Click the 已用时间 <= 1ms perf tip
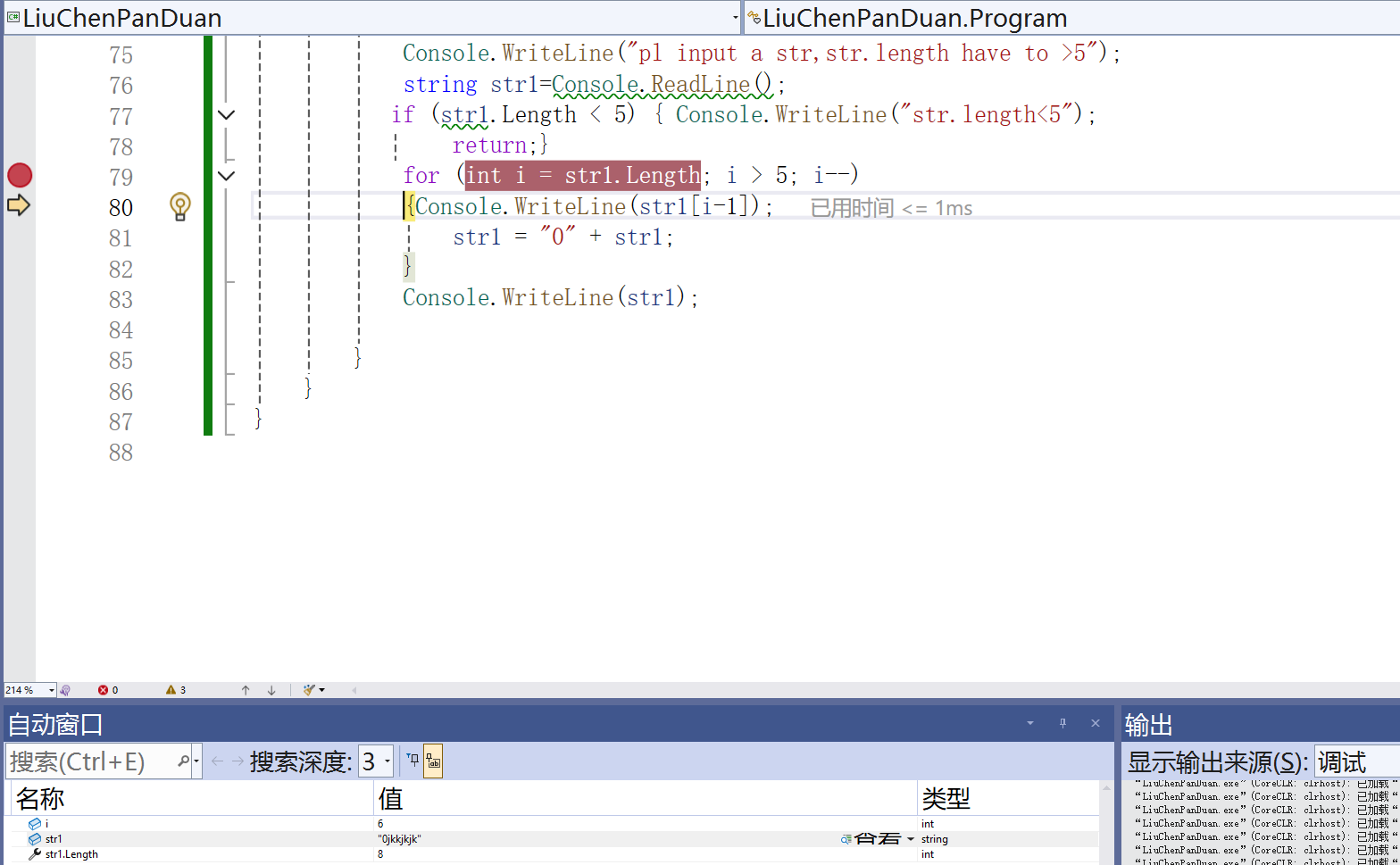The width and height of the screenshot is (1400, 865). (x=891, y=208)
